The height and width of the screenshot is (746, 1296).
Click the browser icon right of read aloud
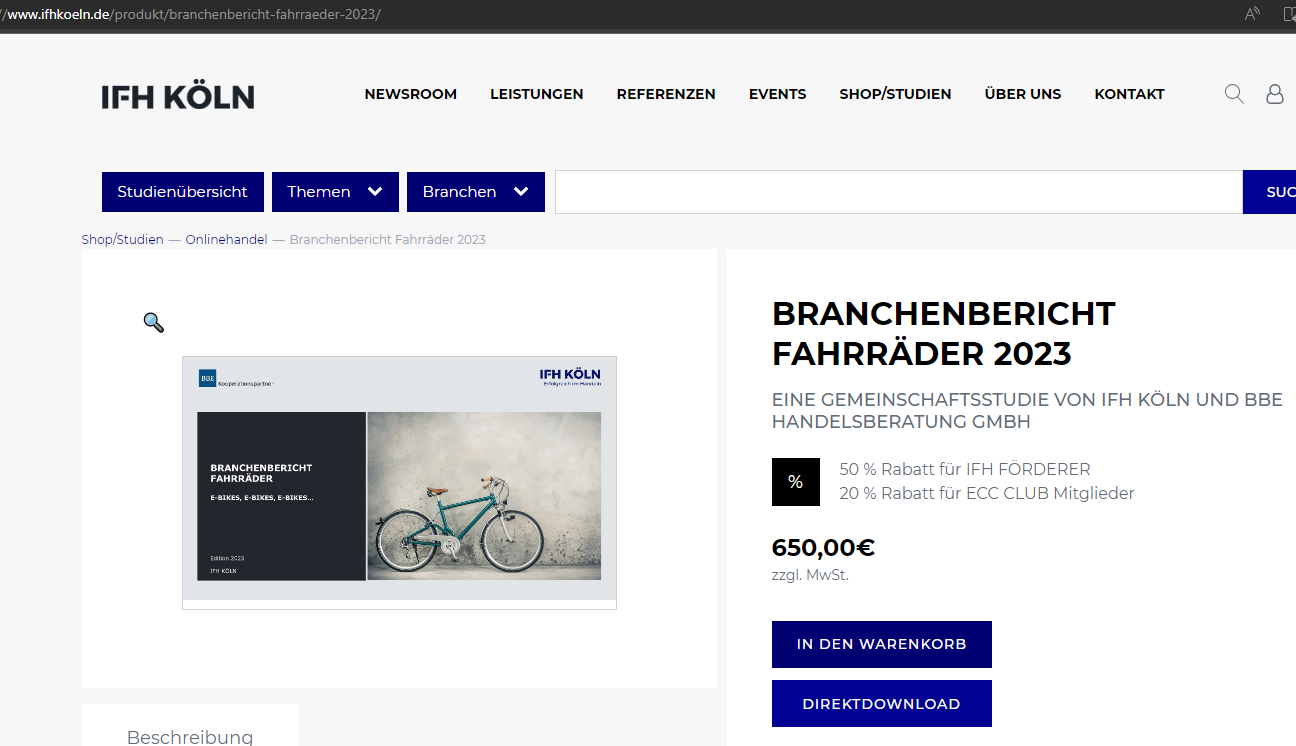coord(1289,14)
